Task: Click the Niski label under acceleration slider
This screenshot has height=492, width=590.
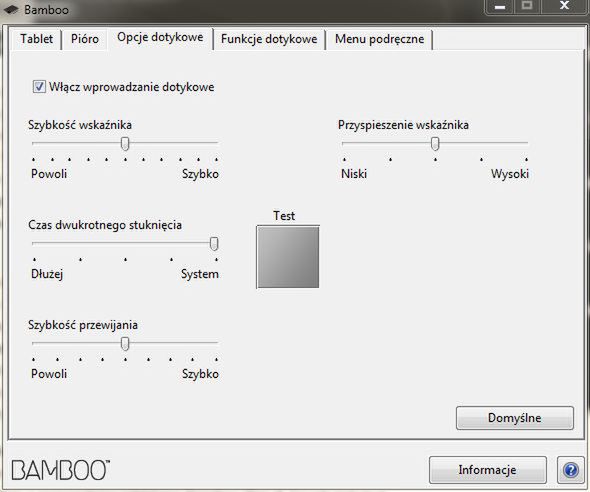Action: [x=354, y=174]
